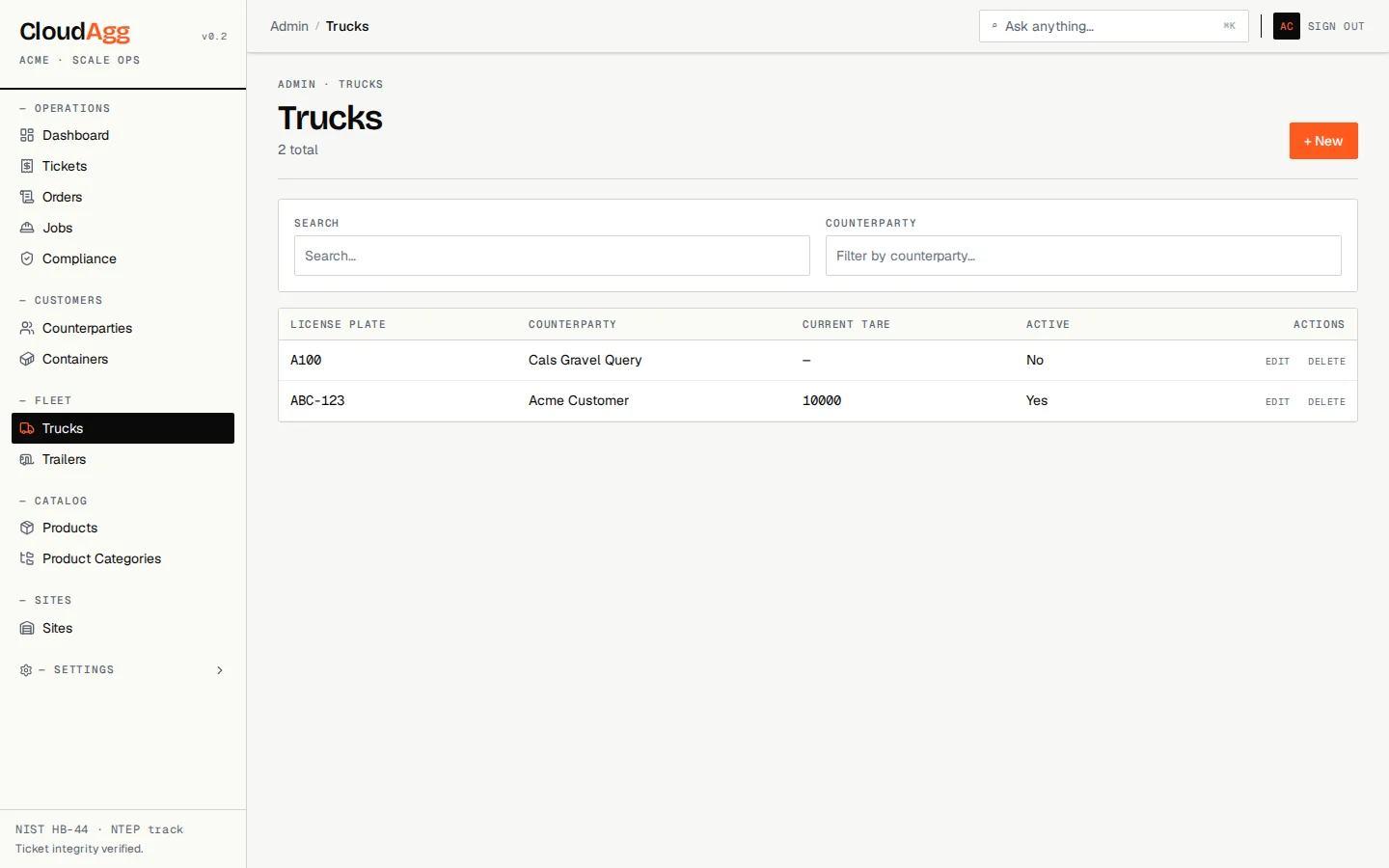
Task: Click the Active value No
Action: [1035, 360]
